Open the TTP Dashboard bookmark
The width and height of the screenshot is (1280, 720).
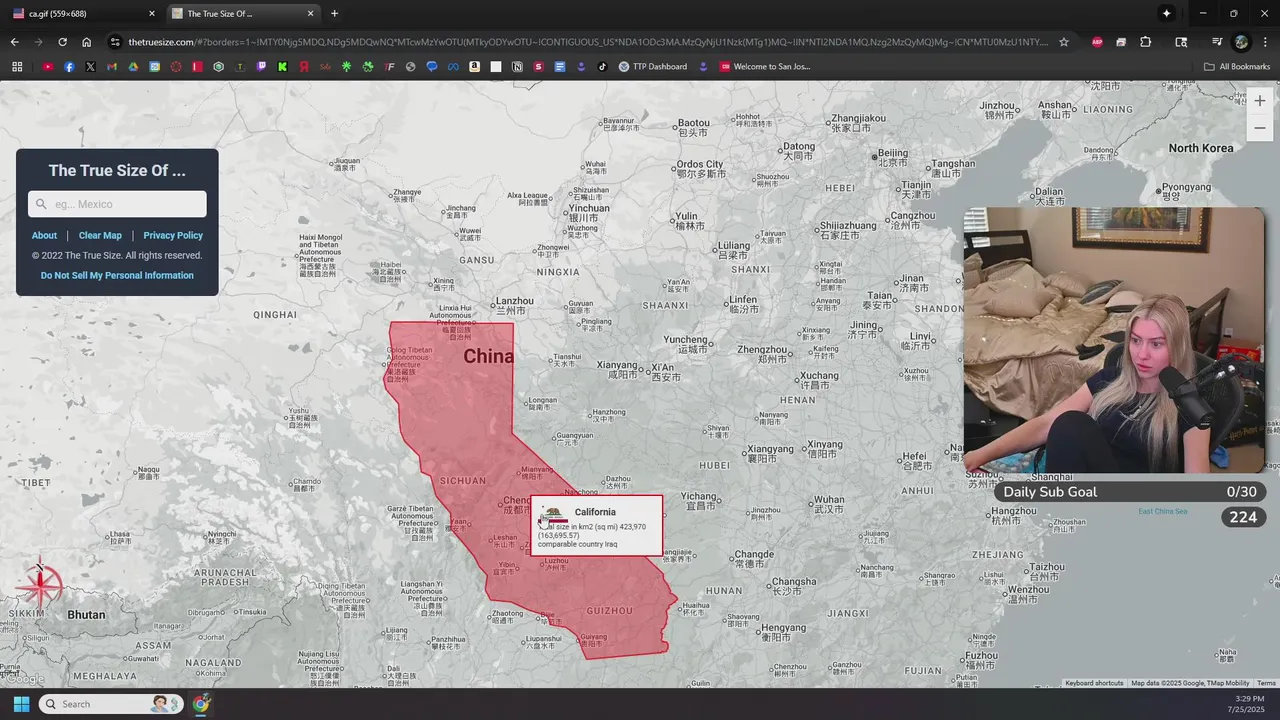pos(653,67)
